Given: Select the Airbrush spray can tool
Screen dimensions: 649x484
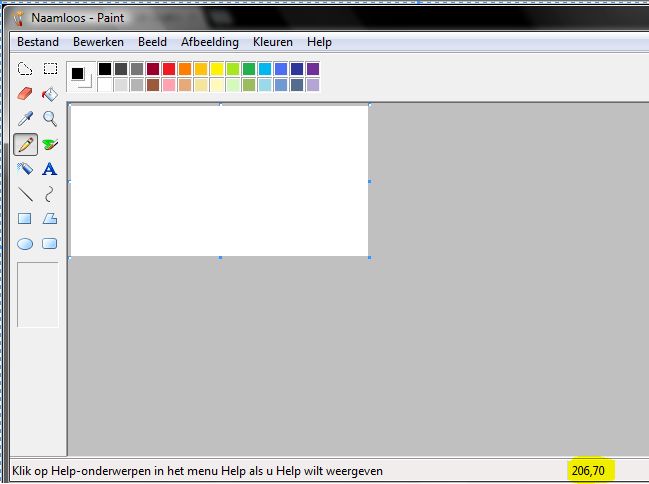Looking at the screenshot, I should 25,169.
